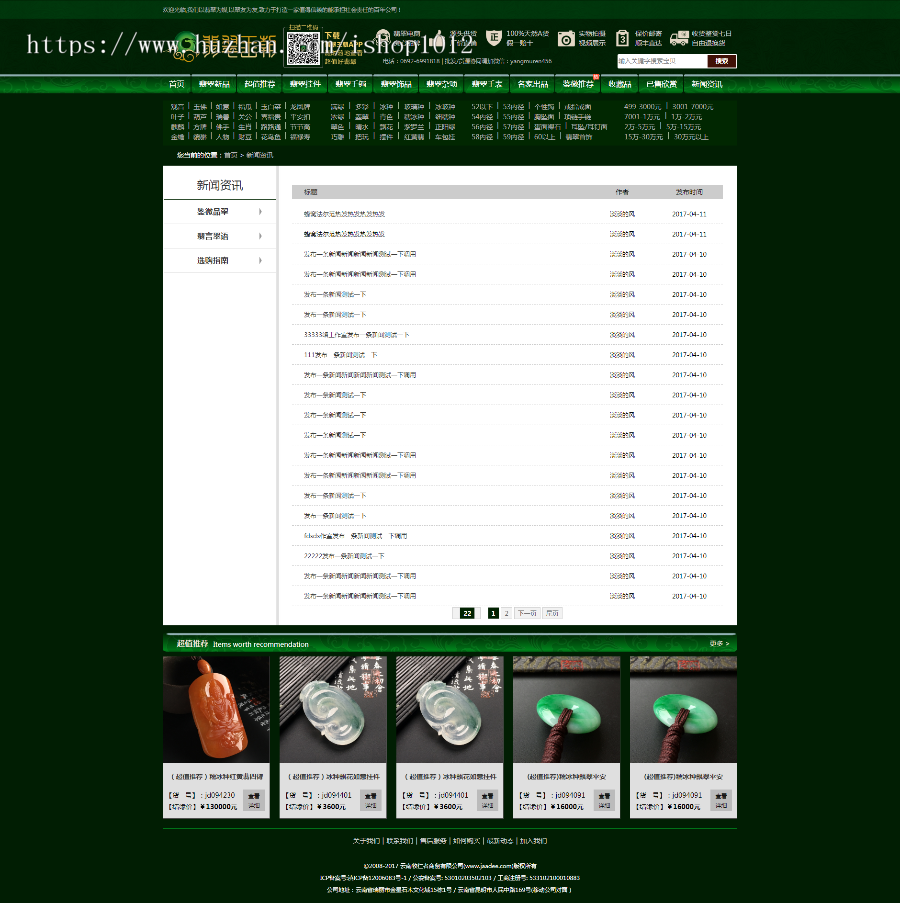Image resolution: width=900 pixels, height=903 pixels.
Task: Select the 52以下 bracelet size filter
Action: [482, 107]
